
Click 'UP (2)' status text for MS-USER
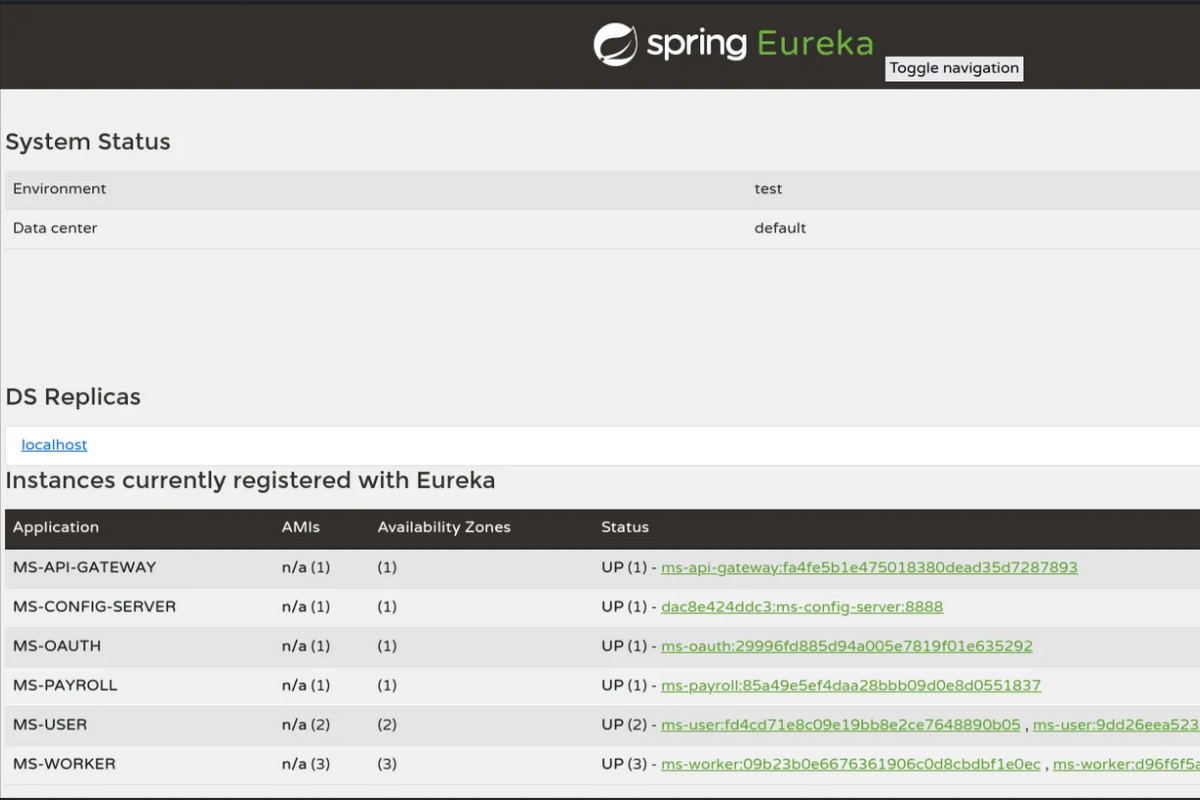[625, 725]
